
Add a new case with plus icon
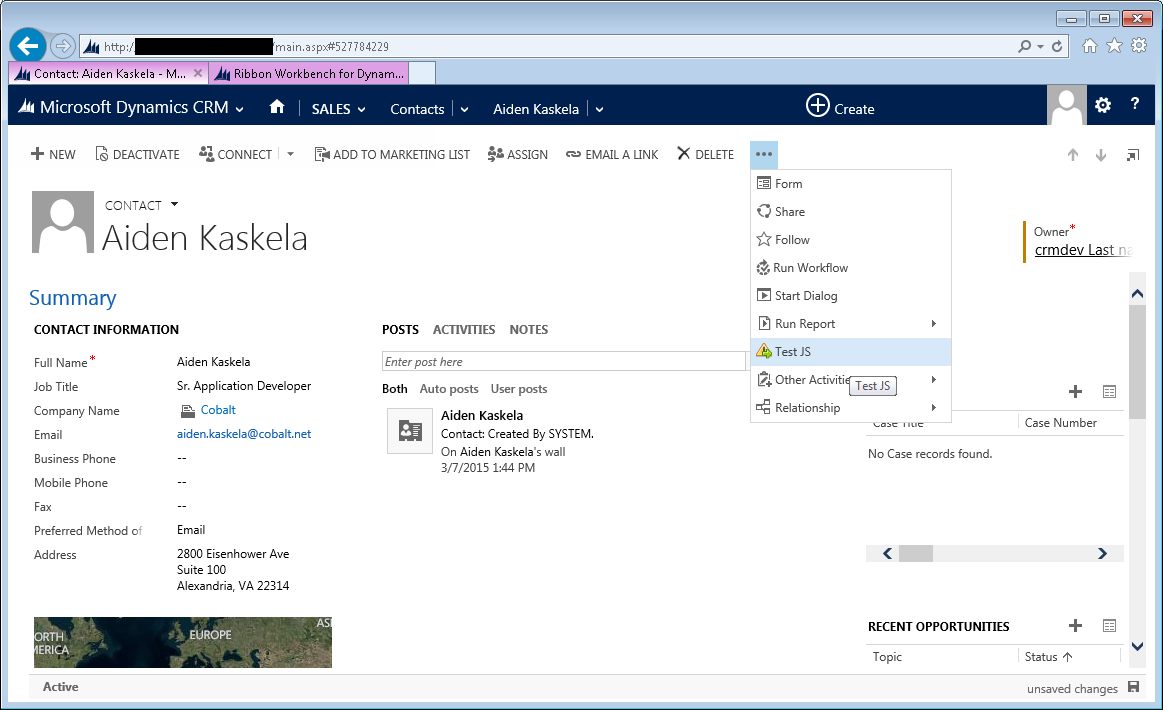click(1076, 392)
